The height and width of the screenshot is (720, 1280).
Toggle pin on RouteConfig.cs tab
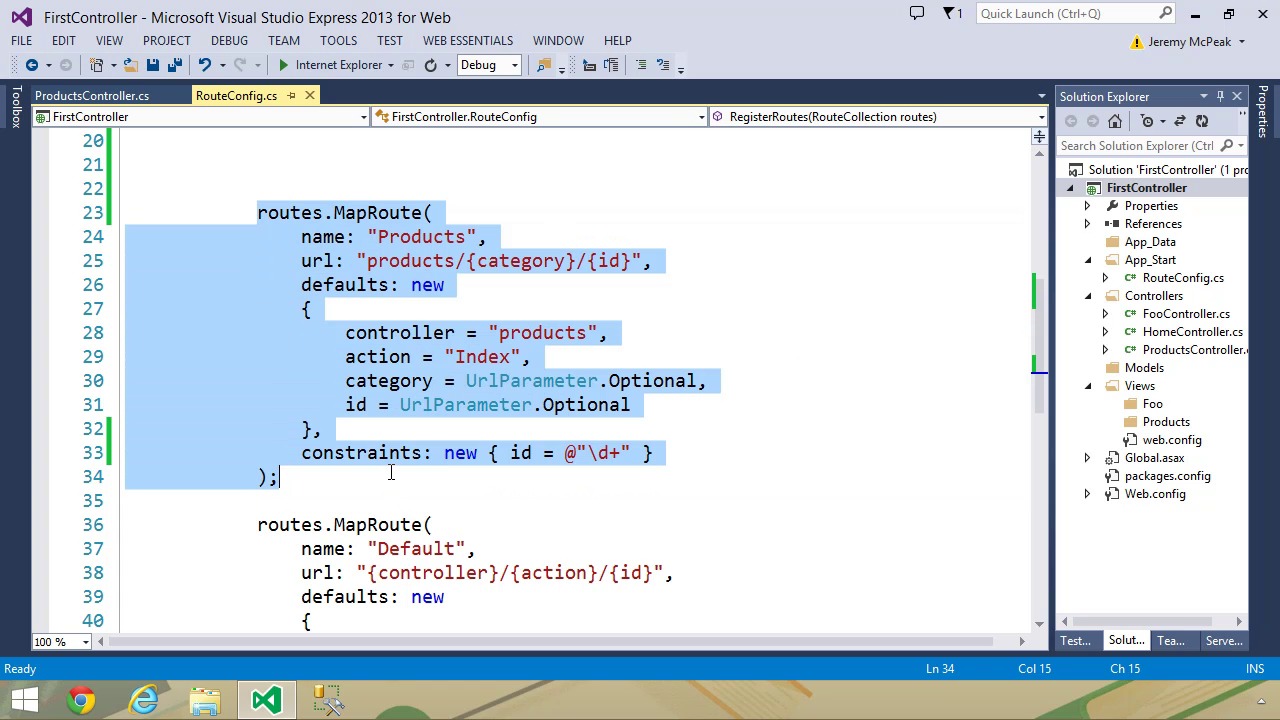click(x=291, y=96)
